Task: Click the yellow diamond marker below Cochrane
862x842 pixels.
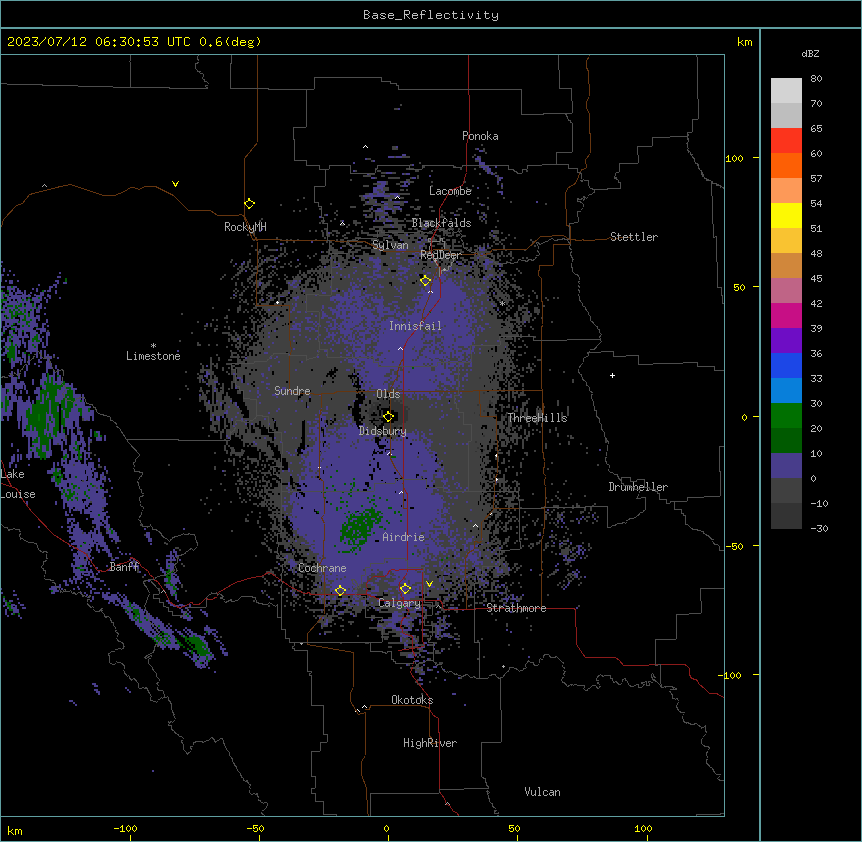Action: coord(340,591)
